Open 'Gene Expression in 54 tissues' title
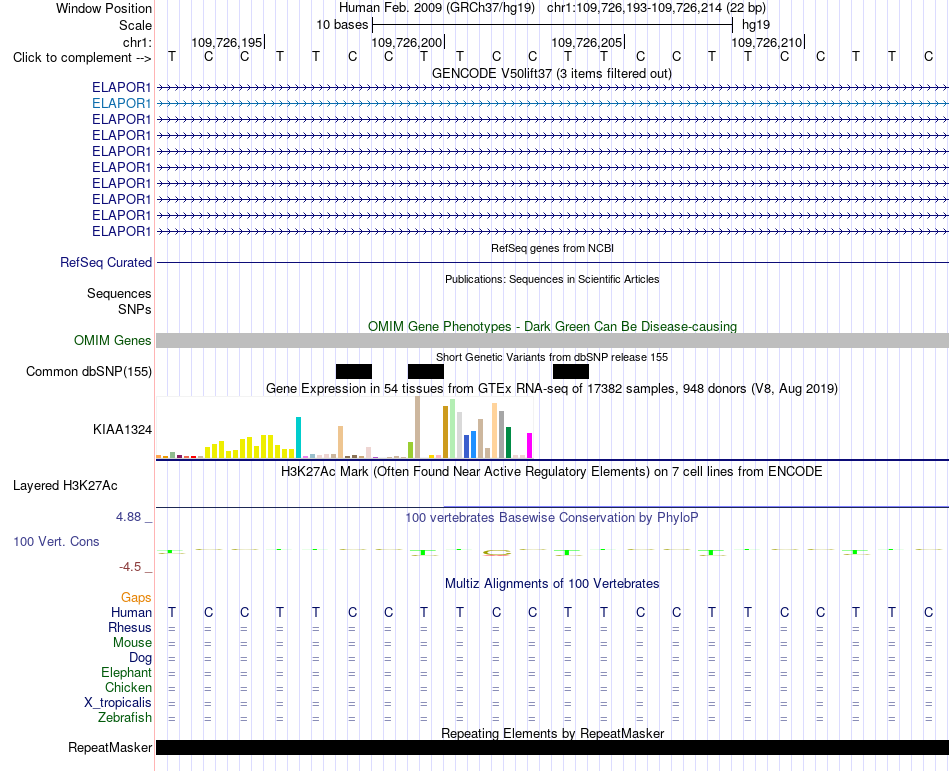The image size is (950, 771). [552, 389]
